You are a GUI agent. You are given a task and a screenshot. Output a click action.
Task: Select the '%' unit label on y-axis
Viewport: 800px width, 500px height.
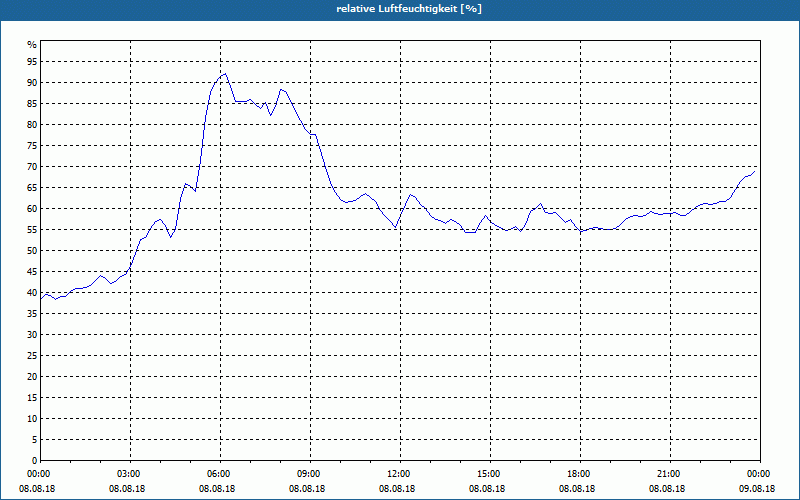[x=32, y=45]
